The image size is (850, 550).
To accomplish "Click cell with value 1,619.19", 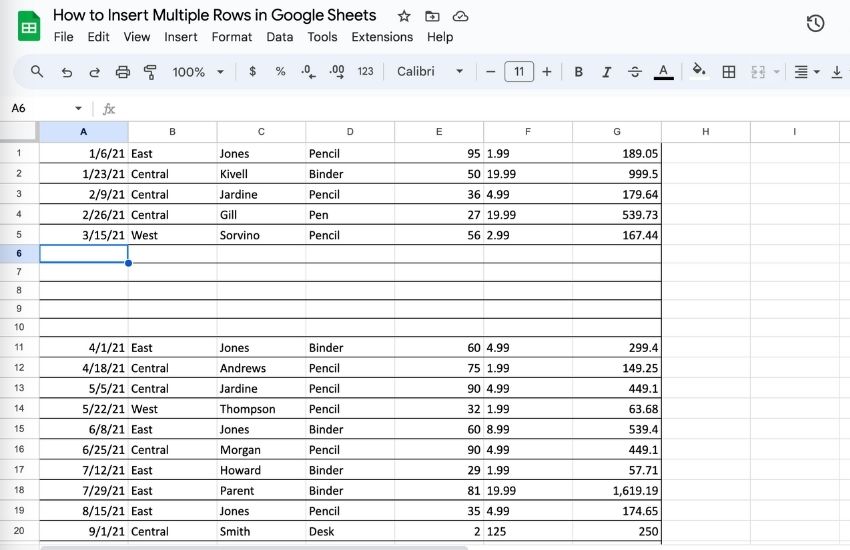I will coord(617,490).
